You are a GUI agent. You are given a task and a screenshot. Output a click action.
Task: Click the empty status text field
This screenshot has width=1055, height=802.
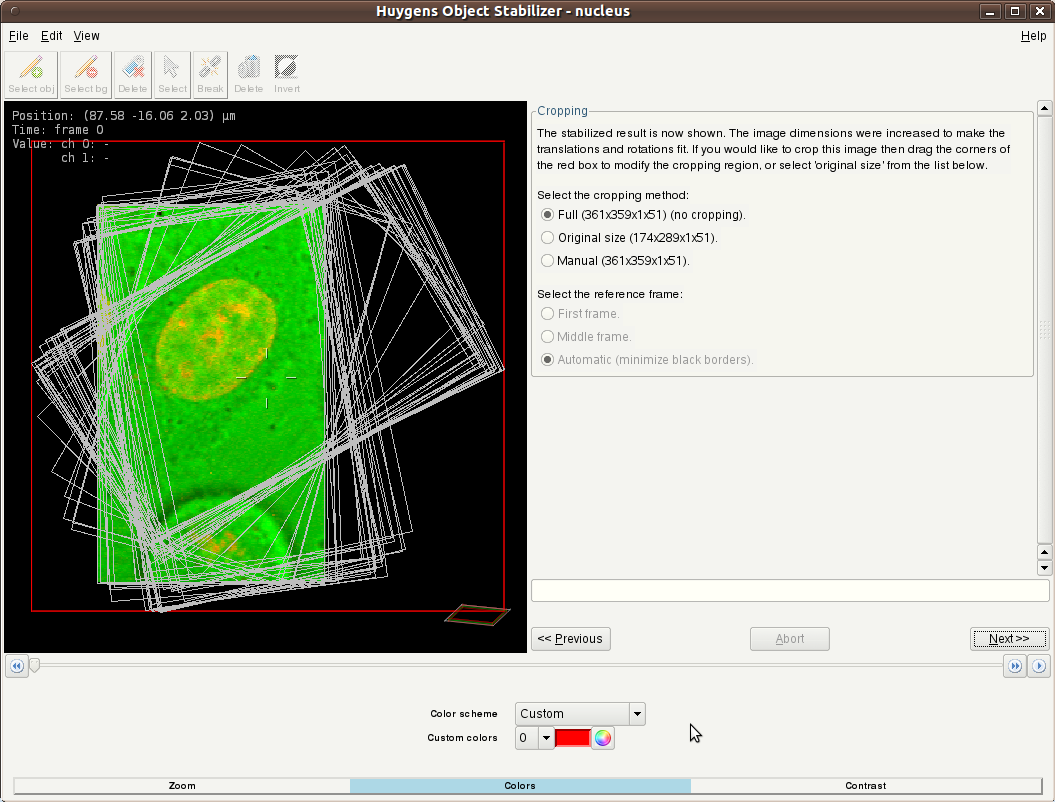click(790, 591)
